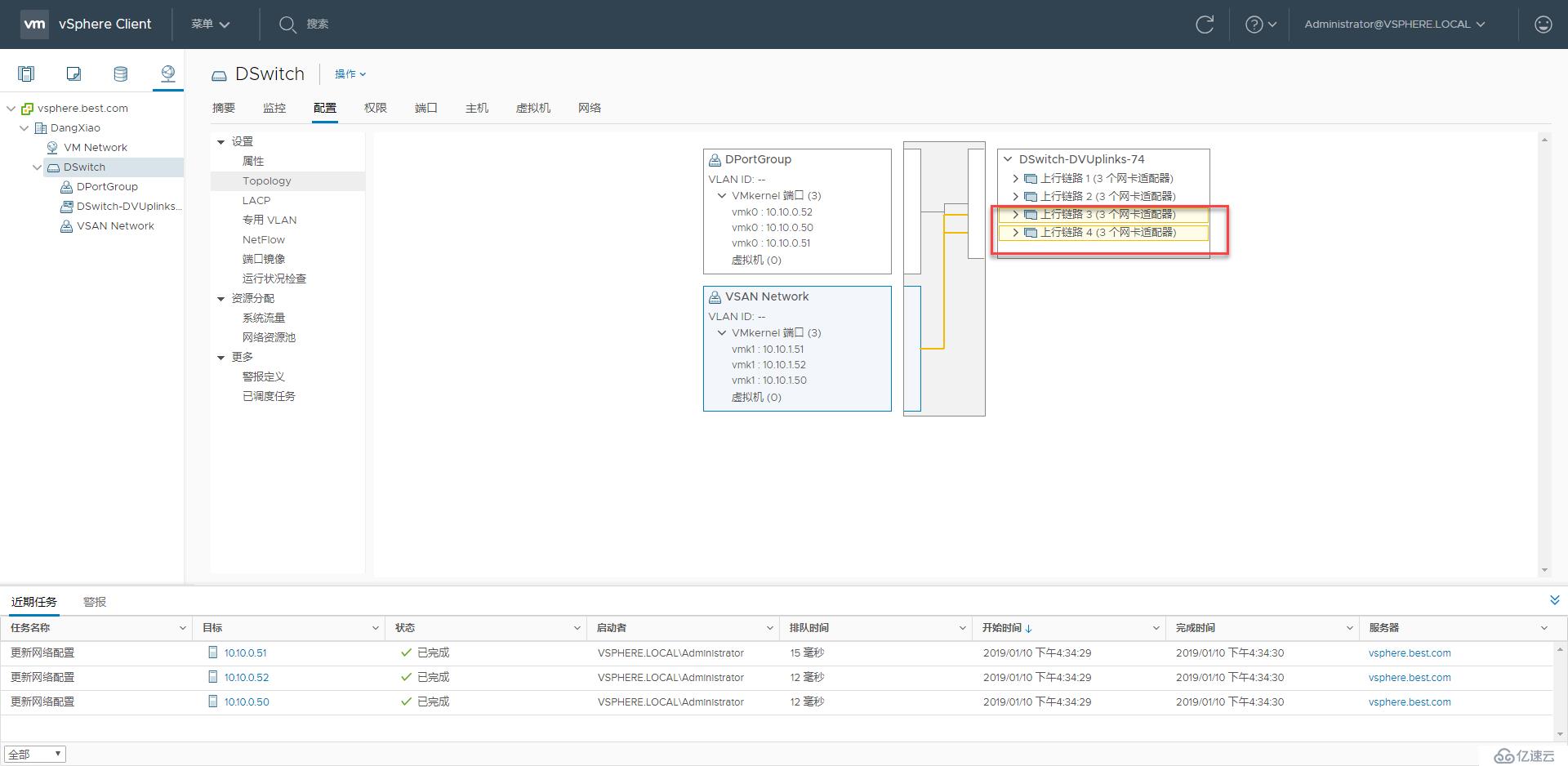Viewport: 1568px width, 766px height.
Task: Select VSAN Network in inventory tree
Action: (115, 225)
